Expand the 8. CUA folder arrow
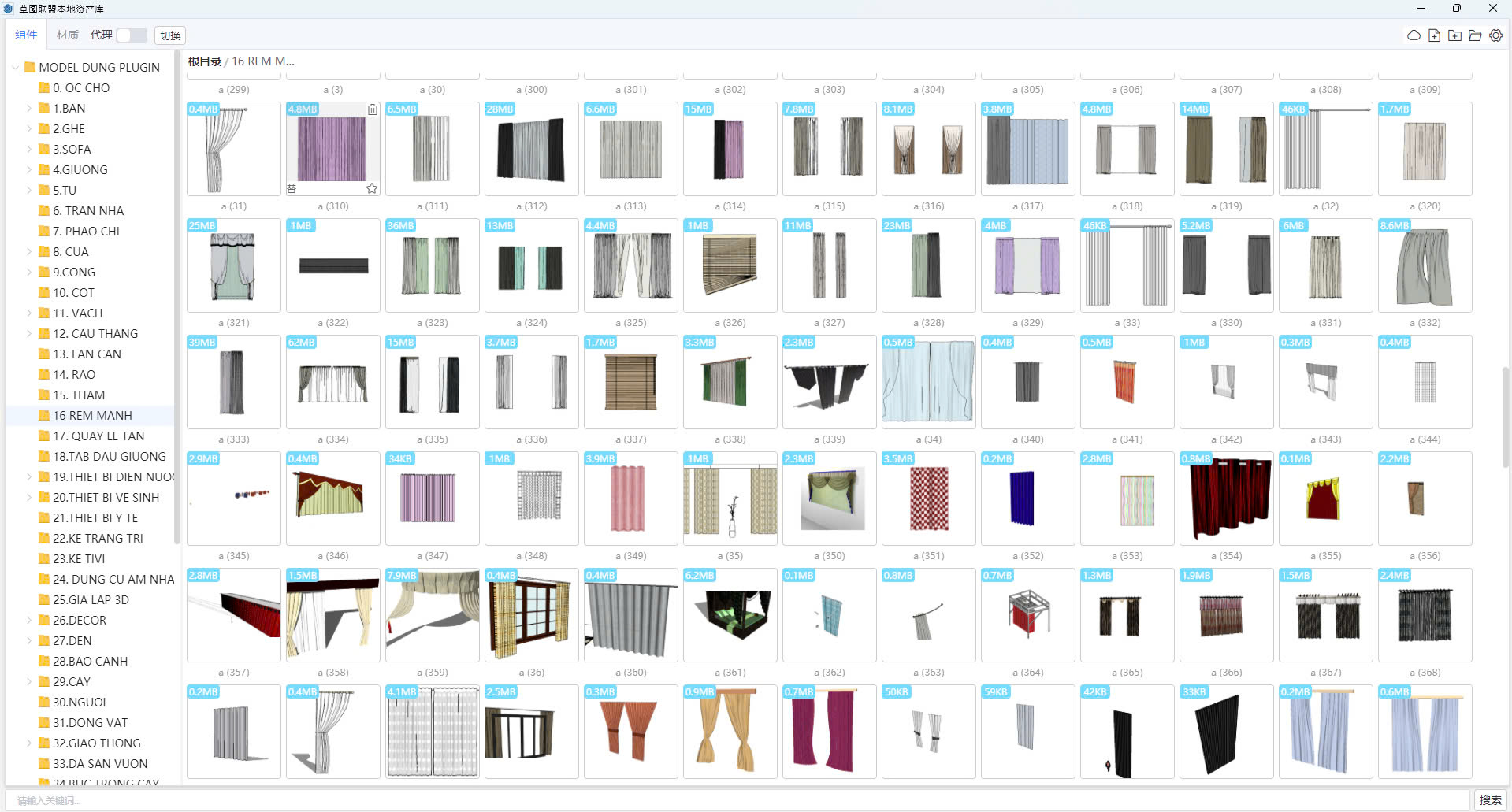 [29, 252]
